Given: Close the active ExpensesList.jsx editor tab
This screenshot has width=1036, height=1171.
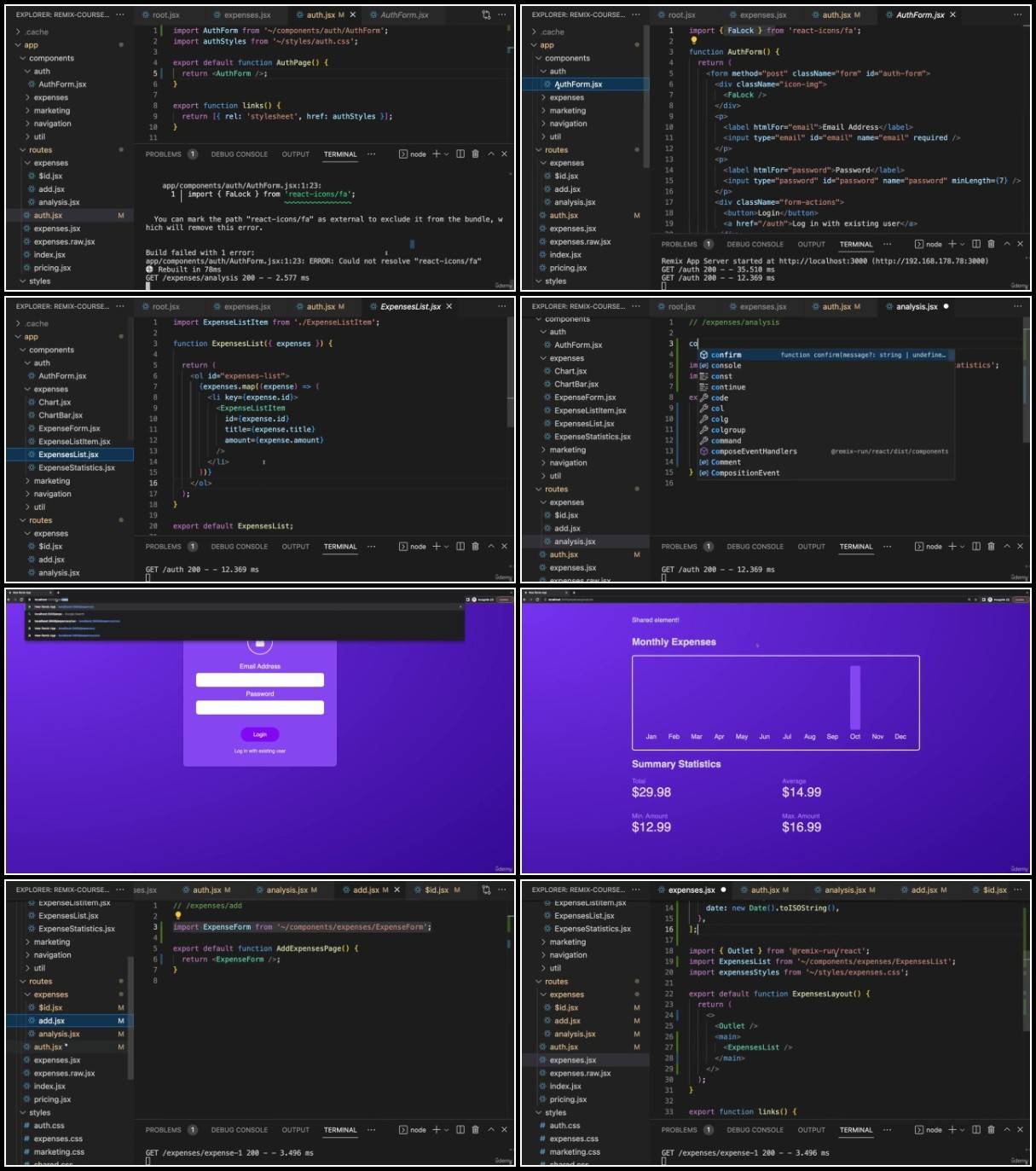Looking at the screenshot, I should [449, 306].
